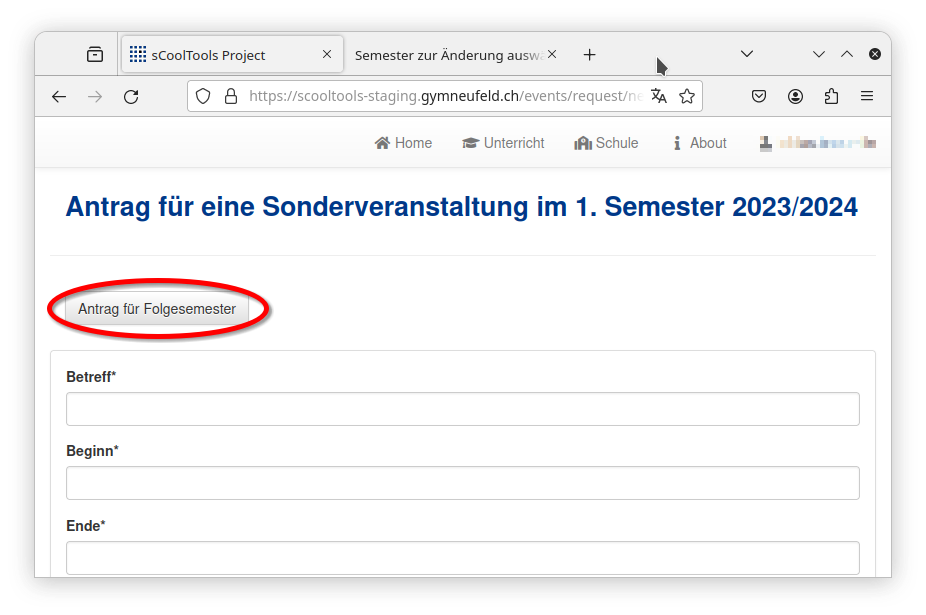Open the Firefox account icon

point(795,97)
